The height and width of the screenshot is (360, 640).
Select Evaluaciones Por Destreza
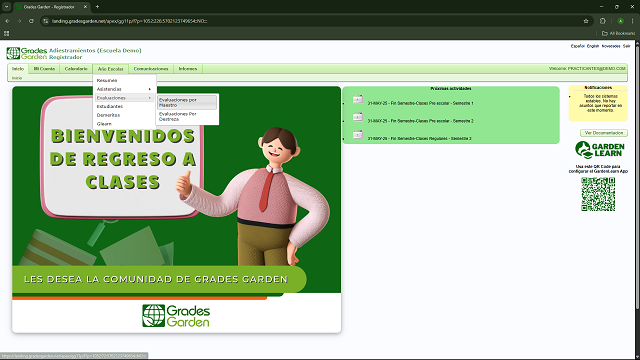point(187,117)
